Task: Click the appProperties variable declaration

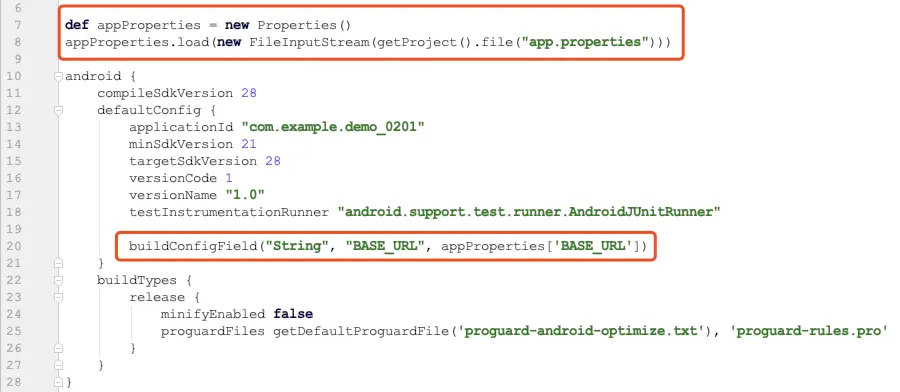Action: tap(149, 25)
